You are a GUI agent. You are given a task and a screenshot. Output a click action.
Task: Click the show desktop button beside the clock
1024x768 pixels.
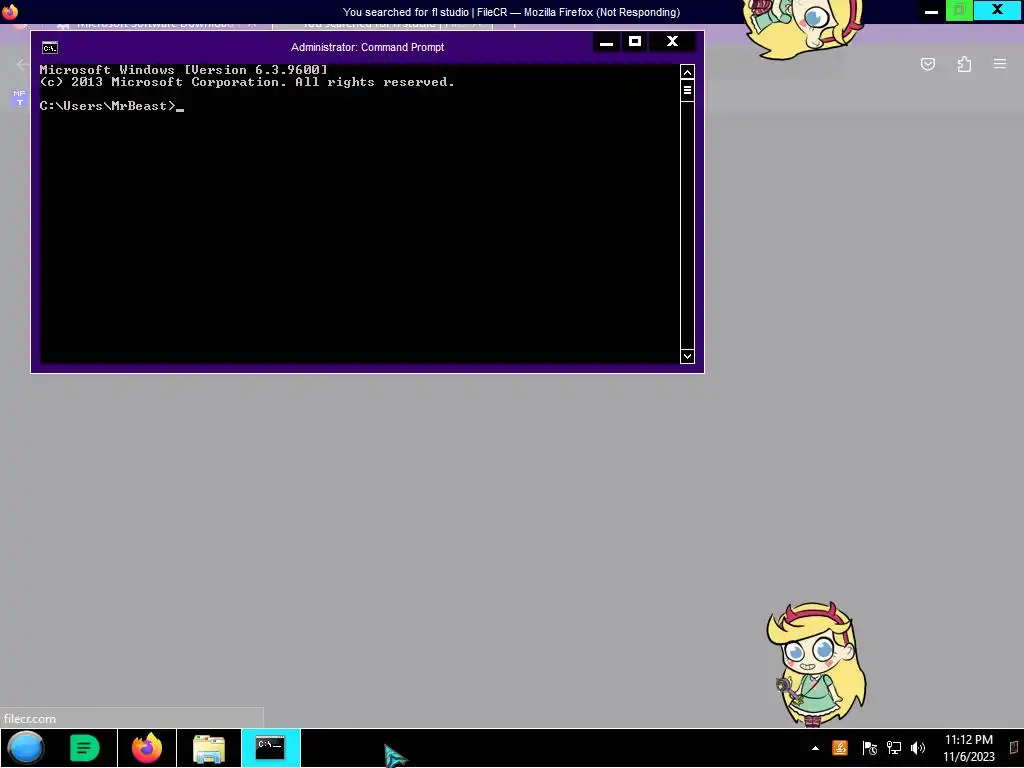[1014, 748]
